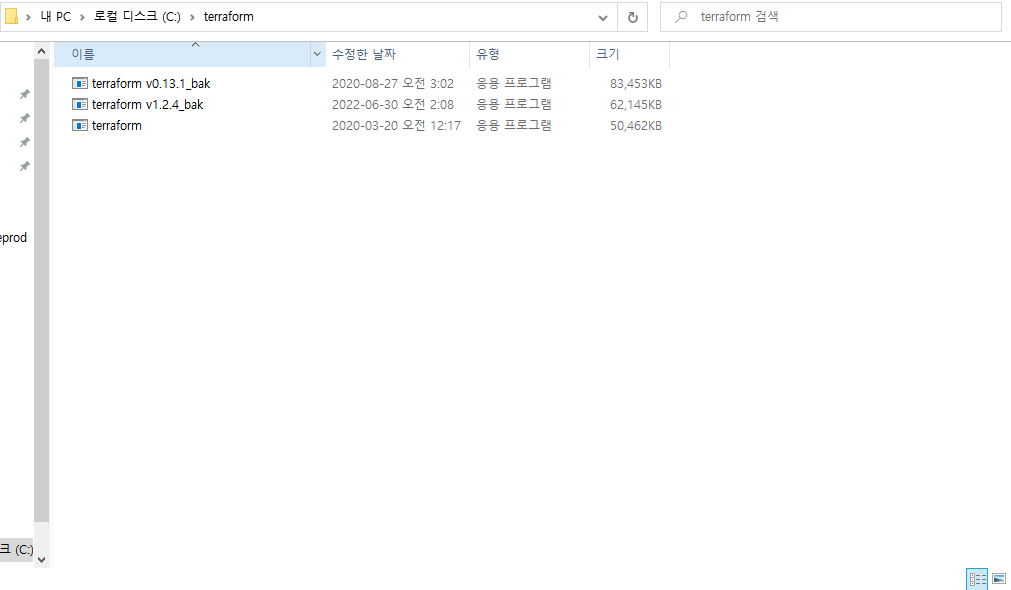Navigate to 로컬 디스크 (C:) breadcrumb
The height and width of the screenshot is (590, 1011).
pyautogui.click(x=137, y=17)
